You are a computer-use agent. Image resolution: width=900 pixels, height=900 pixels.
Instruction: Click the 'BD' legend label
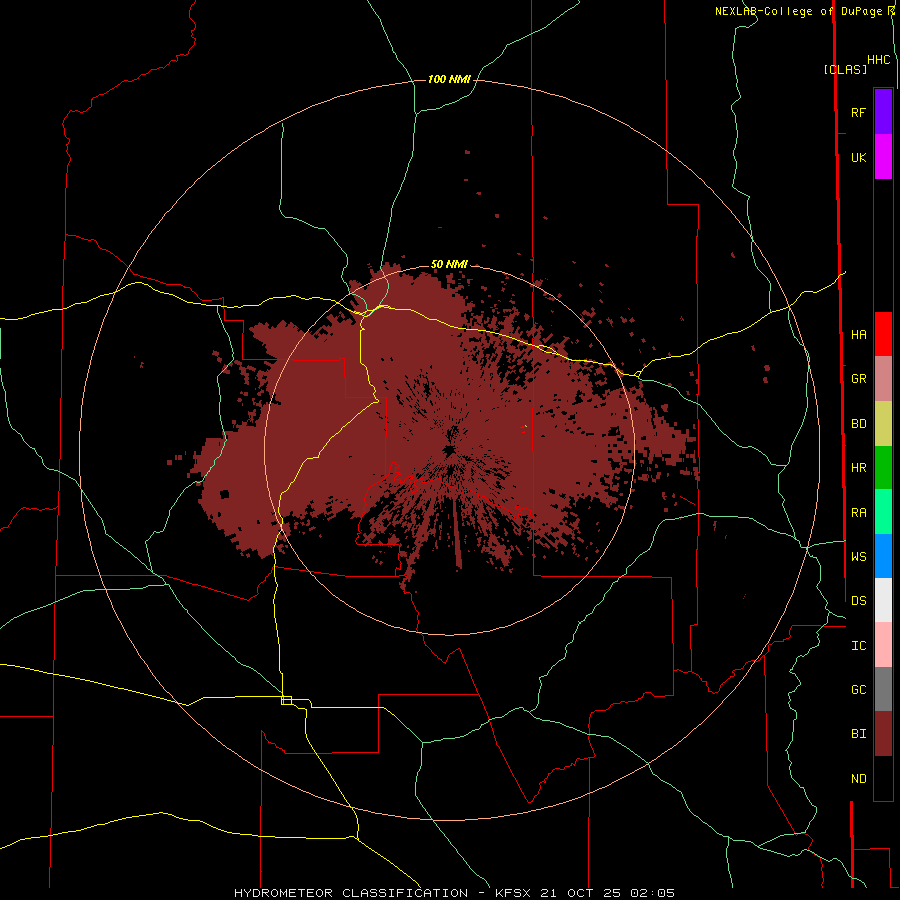pyautogui.click(x=858, y=424)
